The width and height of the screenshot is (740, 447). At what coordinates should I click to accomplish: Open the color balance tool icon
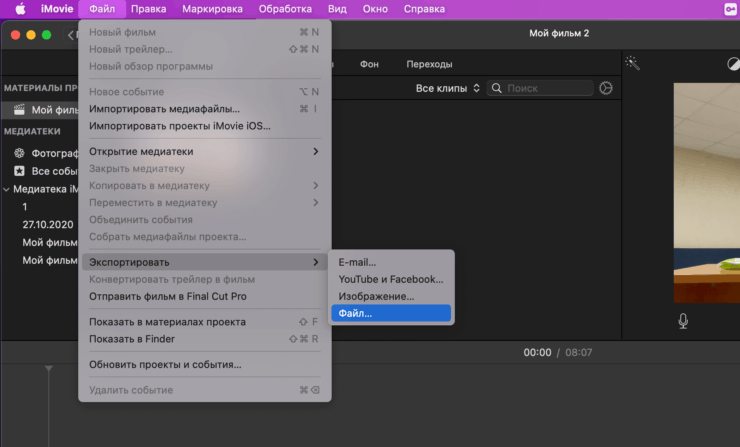coord(732,63)
